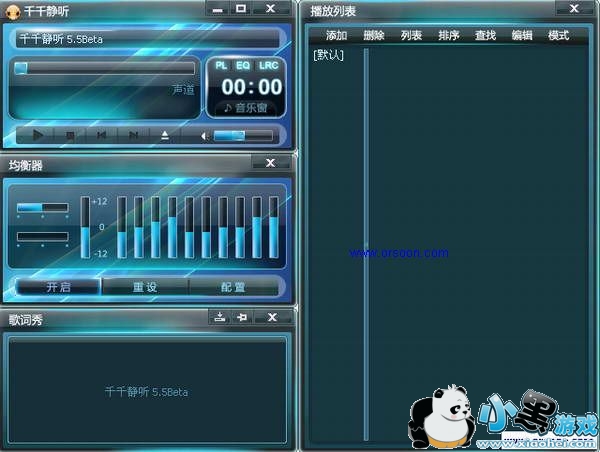The width and height of the screenshot is (600, 452).
Task: Adjust the first equalizer frequency band
Action: [x=122, y=227]
